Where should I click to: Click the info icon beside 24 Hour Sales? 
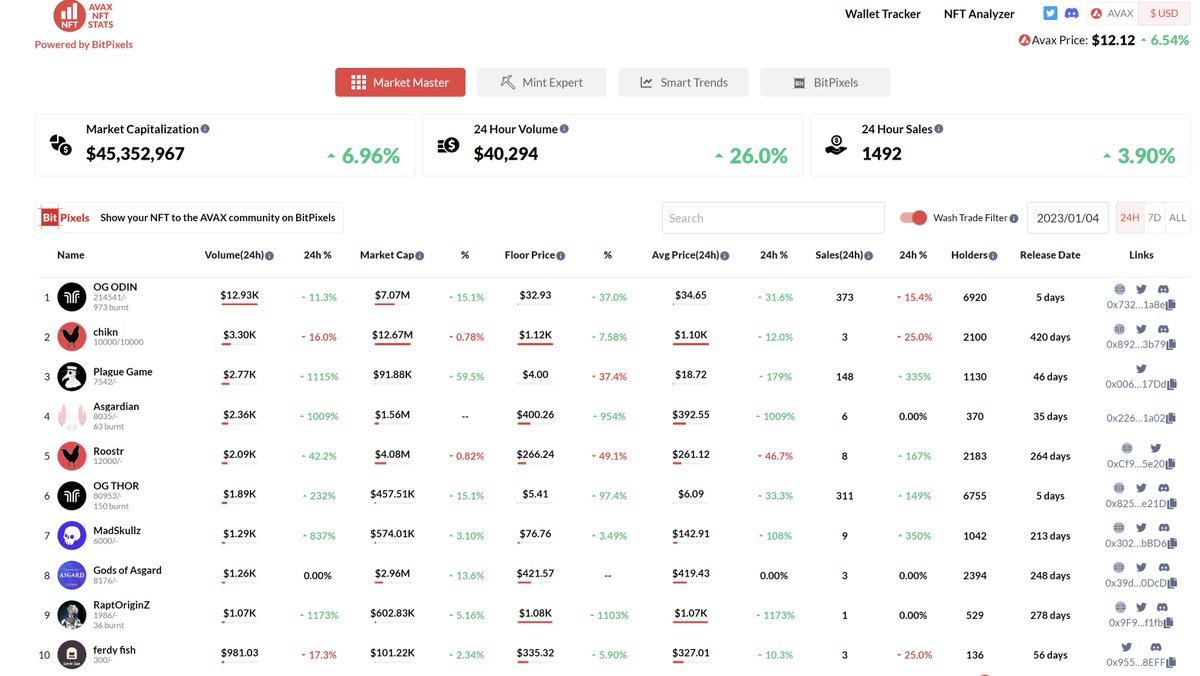[938, 129]
